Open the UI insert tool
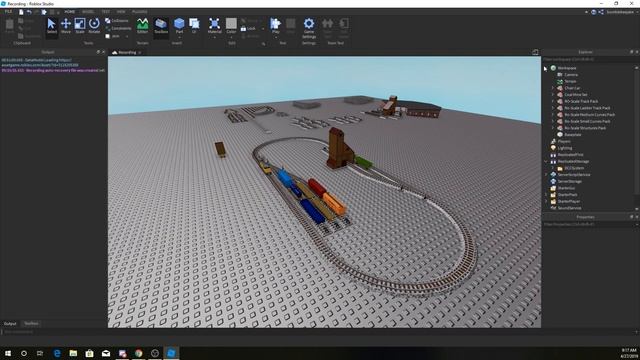This screenshot has width=640, height=360. pos(194,25)
